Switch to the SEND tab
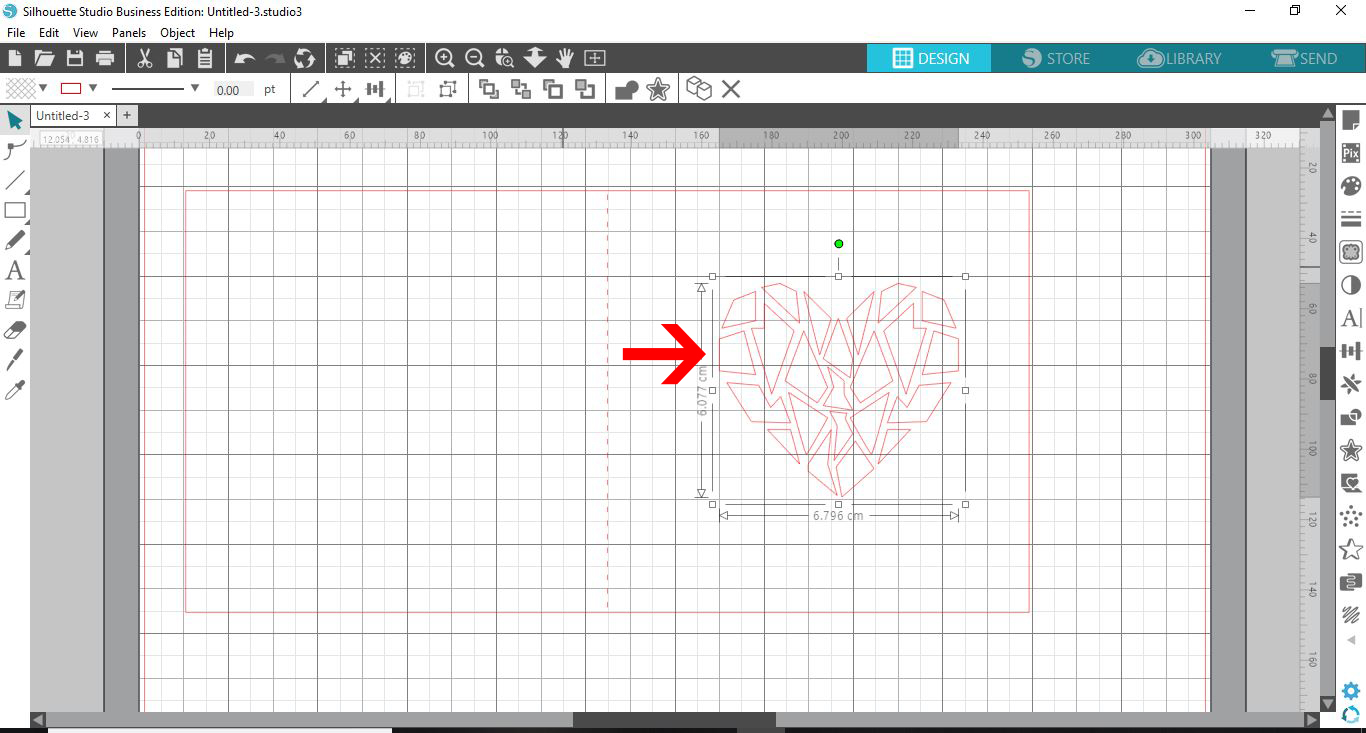 (x=1304, y=58)
